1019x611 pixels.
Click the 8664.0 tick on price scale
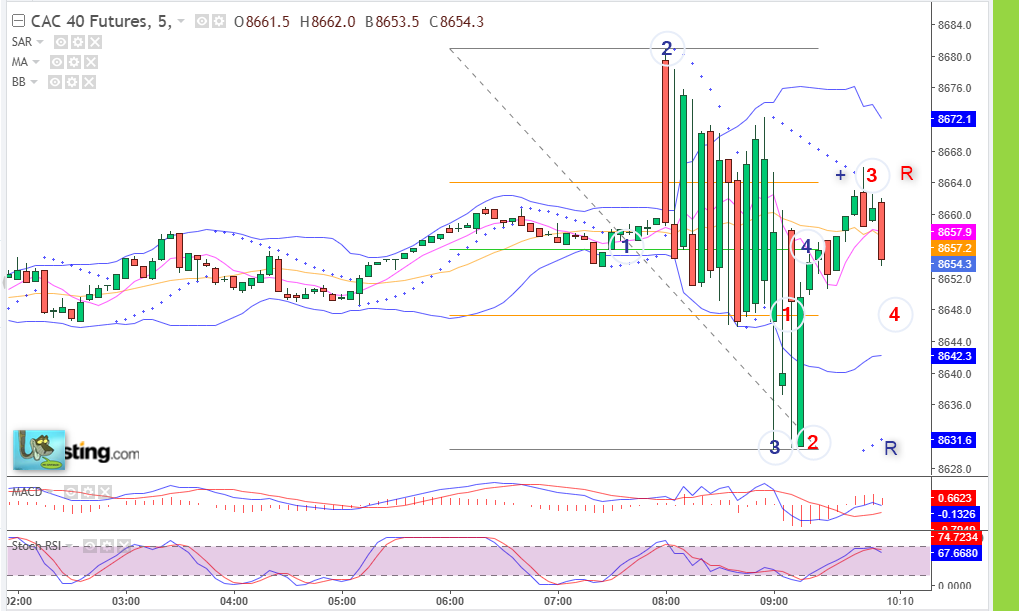[x=955, y=183]
